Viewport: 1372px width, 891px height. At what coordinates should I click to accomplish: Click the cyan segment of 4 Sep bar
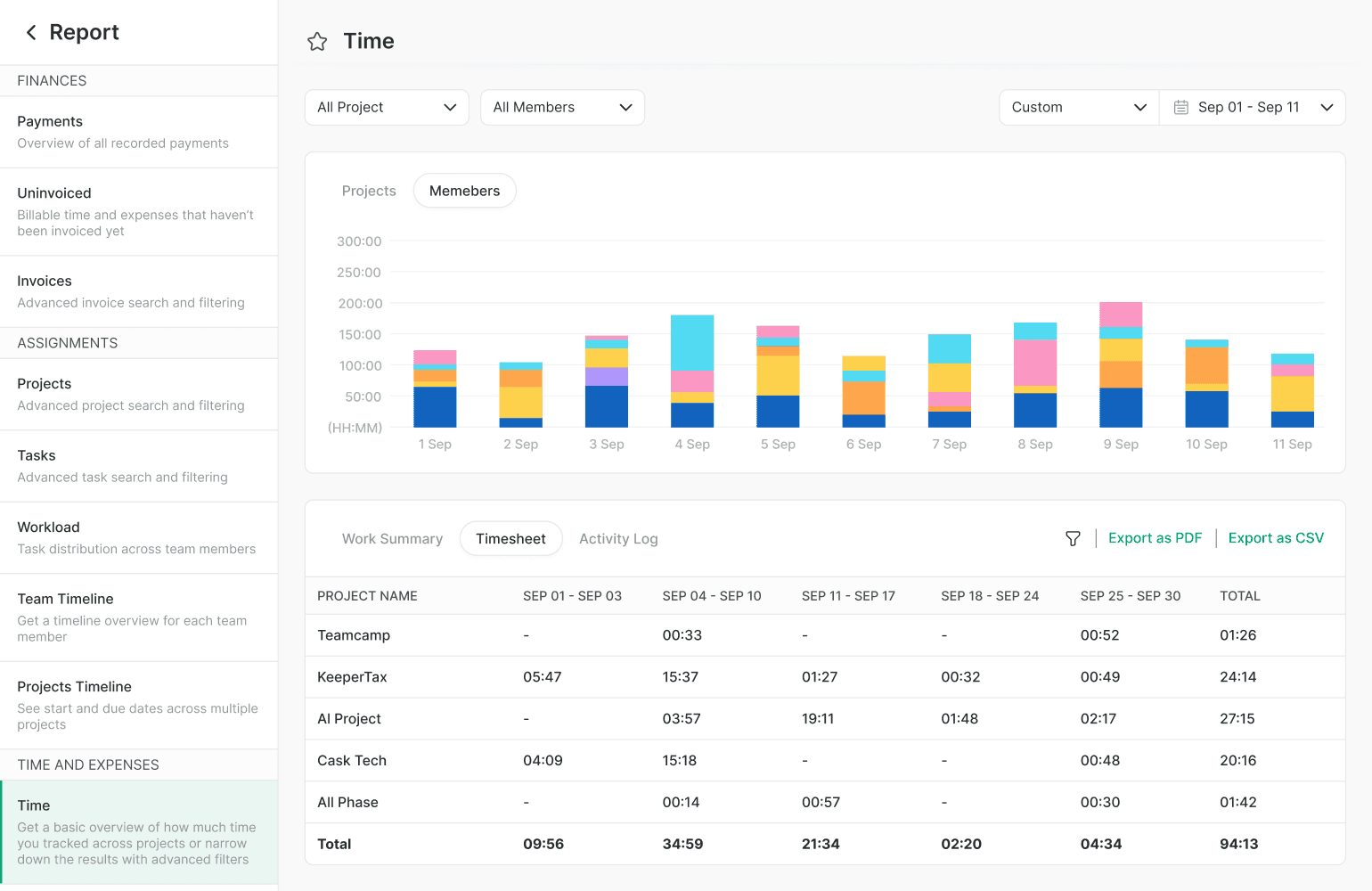692,342
